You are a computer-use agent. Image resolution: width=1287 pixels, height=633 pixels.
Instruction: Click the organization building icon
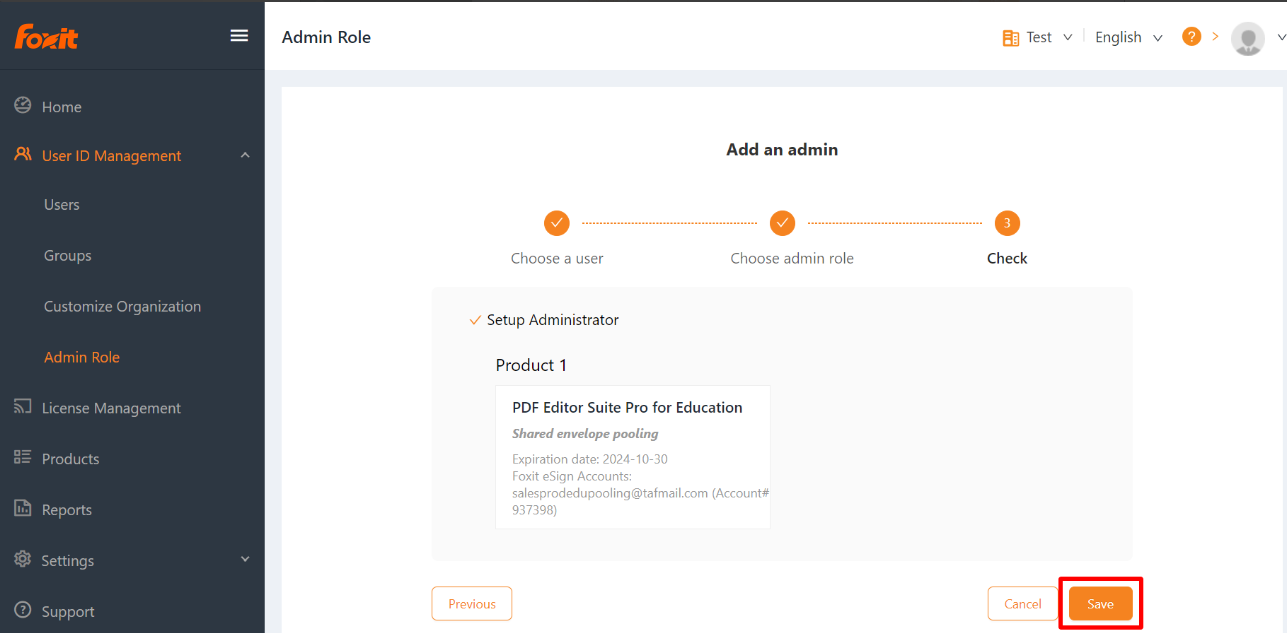pyautogui.click(x=1010, y=38)
